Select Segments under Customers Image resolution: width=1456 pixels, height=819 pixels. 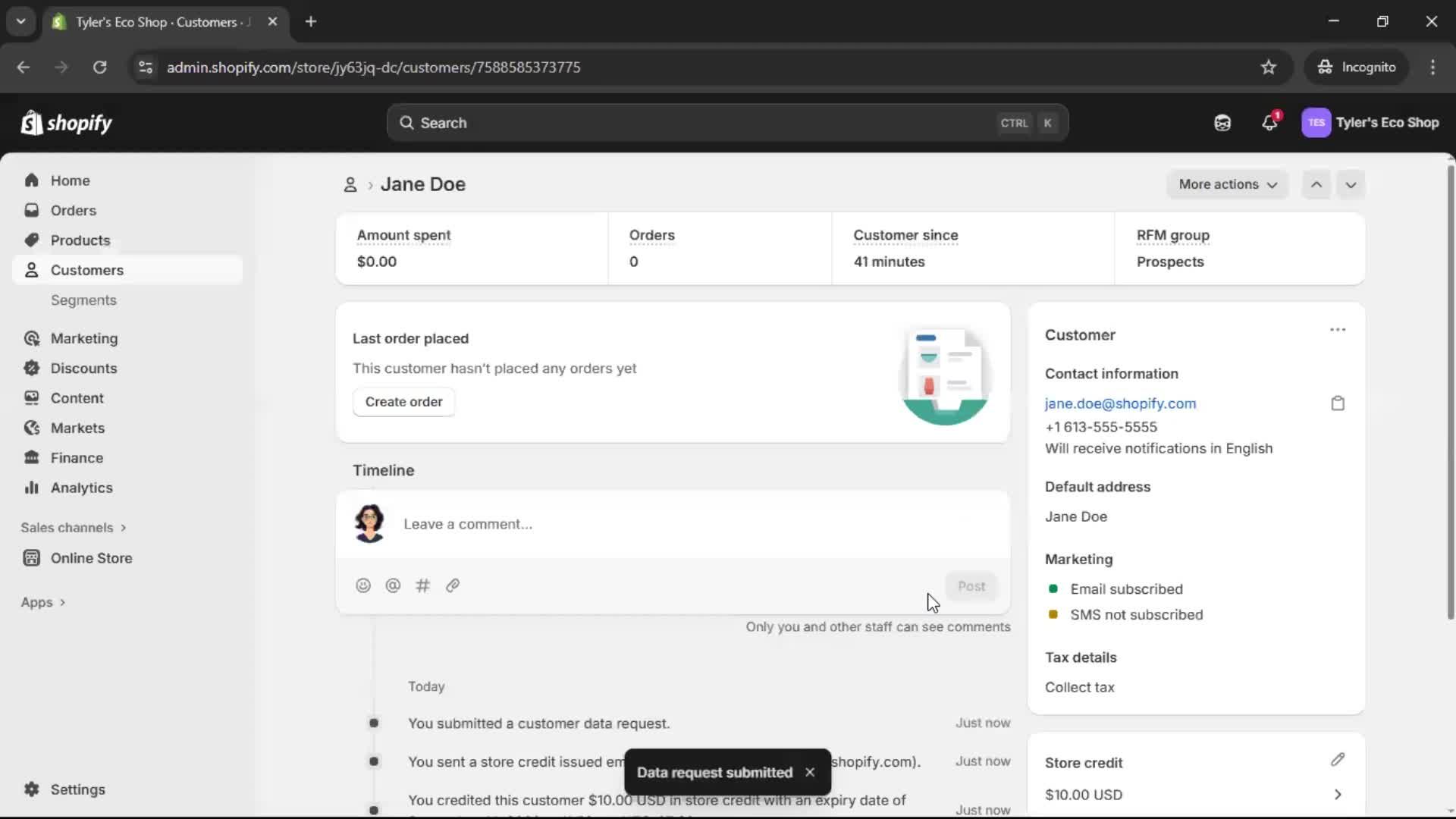coord(84,300)
